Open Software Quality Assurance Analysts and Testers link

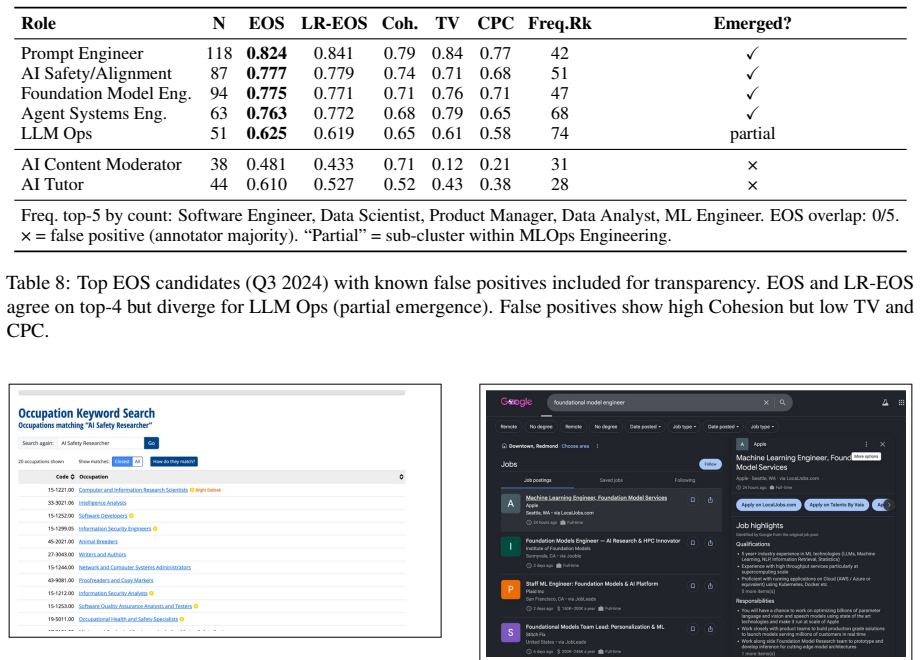click(x=136, y=606)
